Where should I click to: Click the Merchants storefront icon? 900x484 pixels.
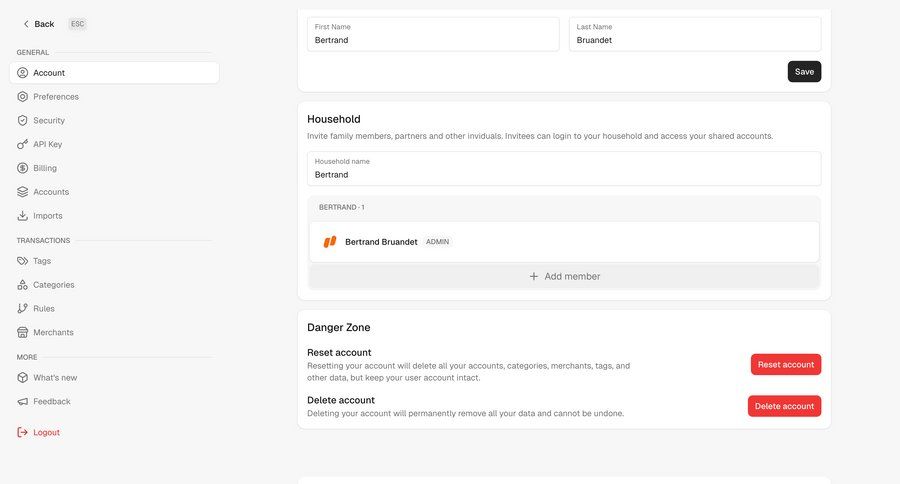(22, 332)
